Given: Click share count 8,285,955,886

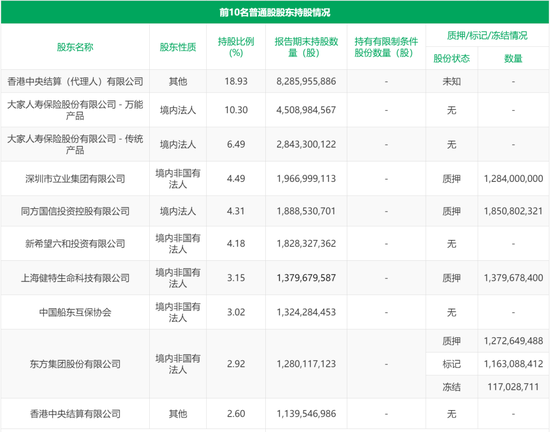Looking at the screenshot, I should click(306, 81).
